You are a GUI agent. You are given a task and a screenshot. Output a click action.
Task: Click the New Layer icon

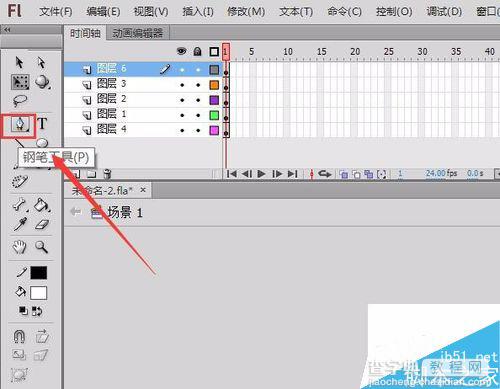tap(76, 174)
